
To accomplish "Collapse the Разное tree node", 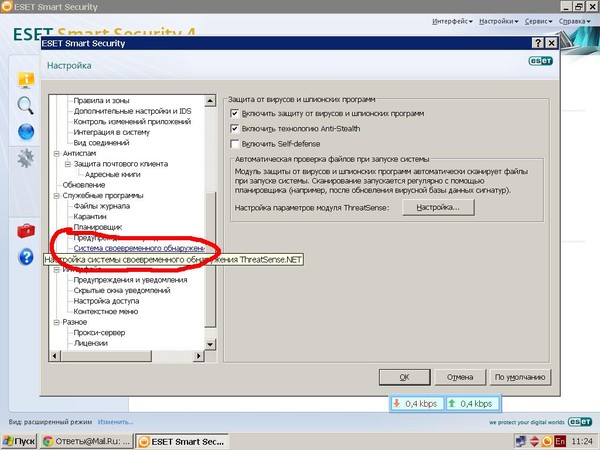I will (57, 322).
